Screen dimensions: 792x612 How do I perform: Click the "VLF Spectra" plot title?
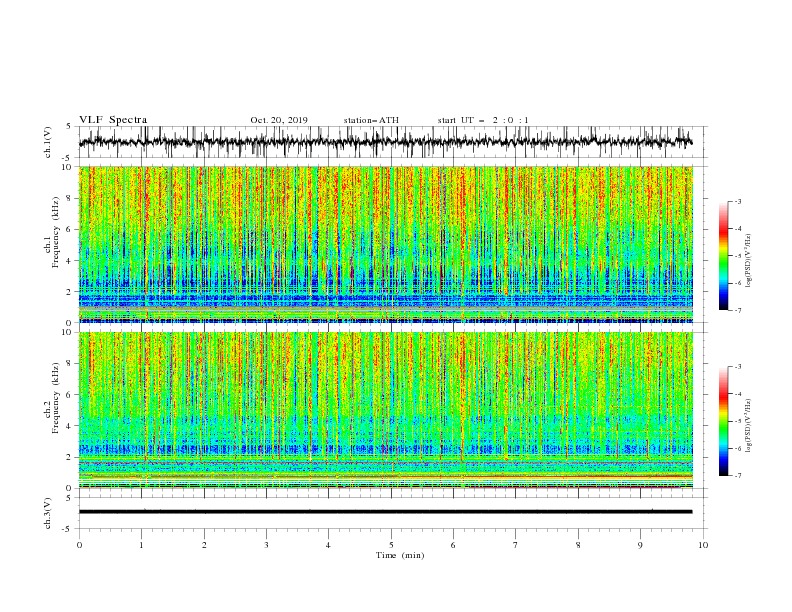pos(113,120)
